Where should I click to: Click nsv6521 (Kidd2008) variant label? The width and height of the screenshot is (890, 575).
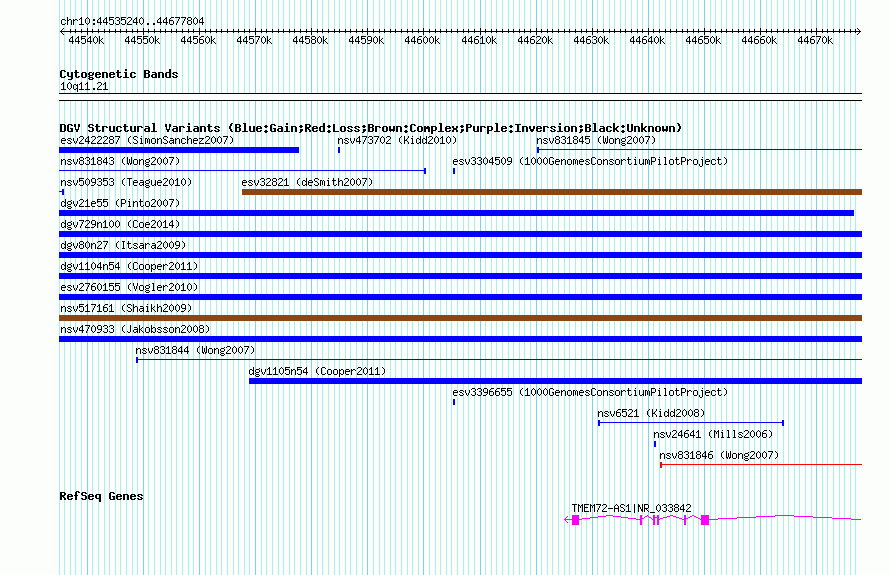tap(650, 413)
